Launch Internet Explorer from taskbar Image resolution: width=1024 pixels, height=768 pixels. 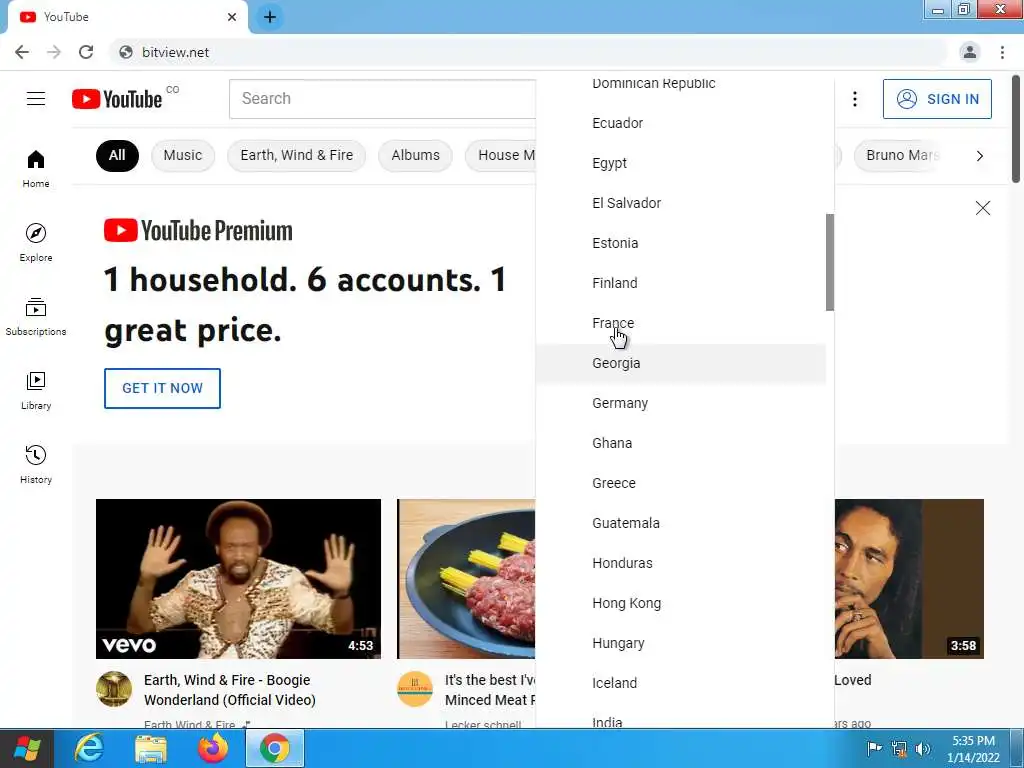coord(89,748)
